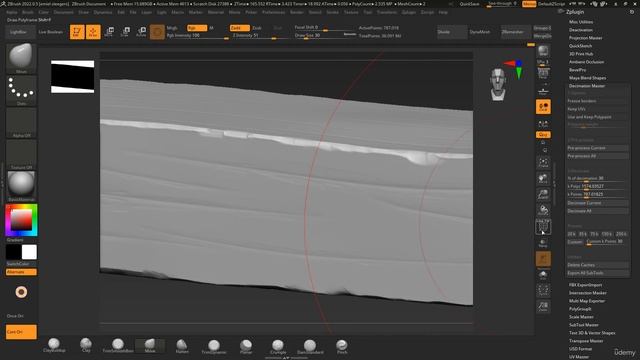The image size is (640, 360).
Task: Click the Gizmo 3D icon
Action: click(157, 32)
